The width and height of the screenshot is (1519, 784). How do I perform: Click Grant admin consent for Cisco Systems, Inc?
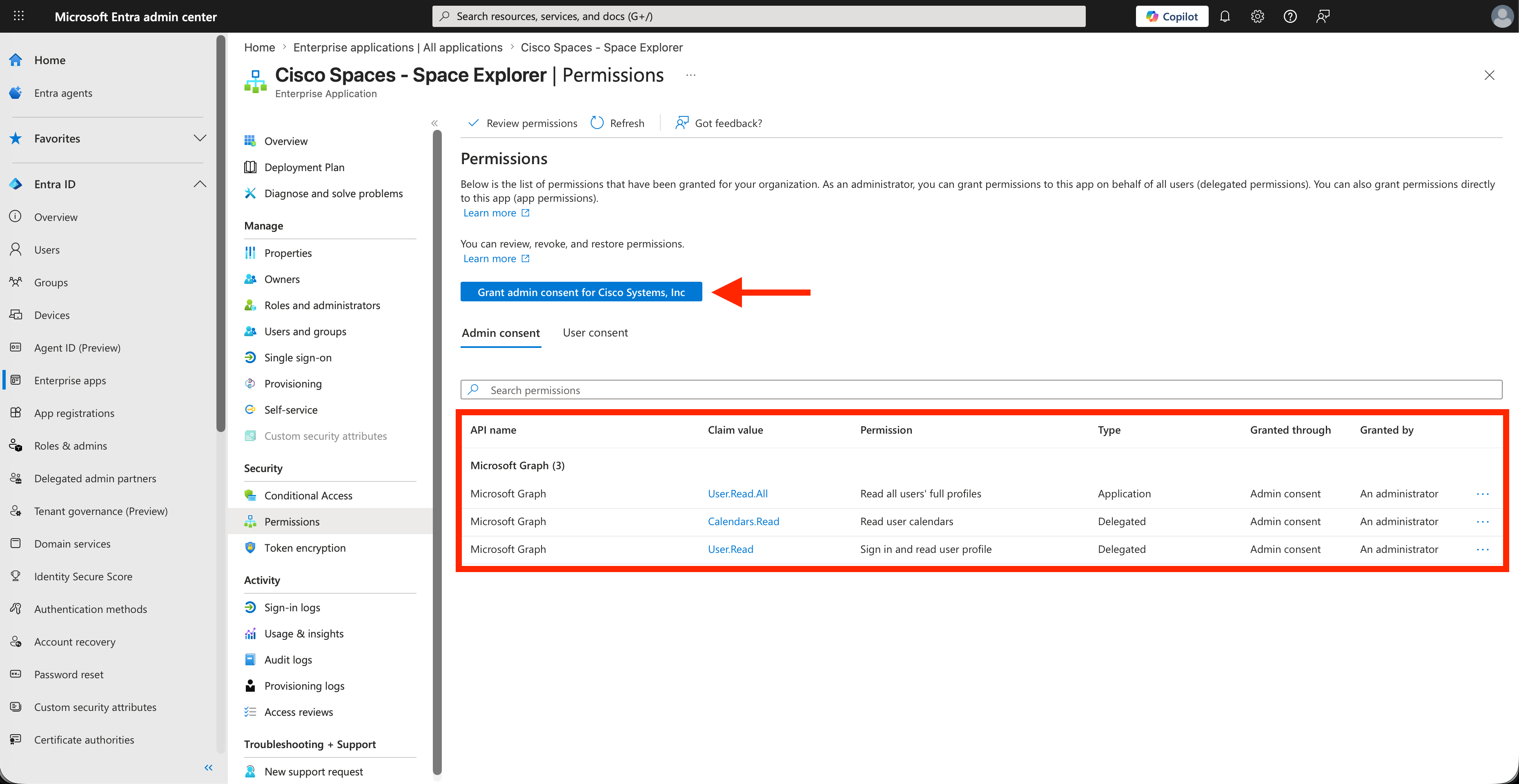pyautogui.click(x=581, y=292)
